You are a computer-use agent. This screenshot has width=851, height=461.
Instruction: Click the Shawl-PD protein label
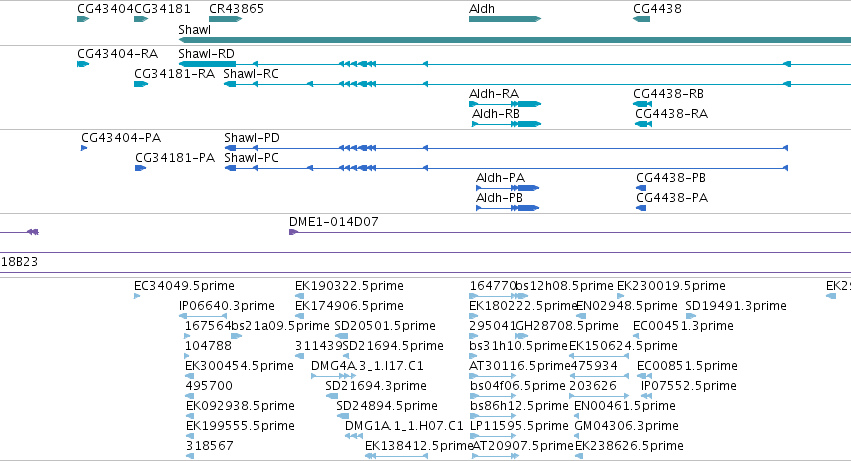(252, 138)
